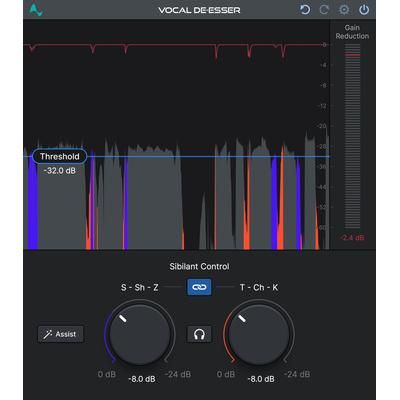Viewport: 400px width, 400px height.
Task: Click the teal logo icon in header
Action: click(36, 10)
